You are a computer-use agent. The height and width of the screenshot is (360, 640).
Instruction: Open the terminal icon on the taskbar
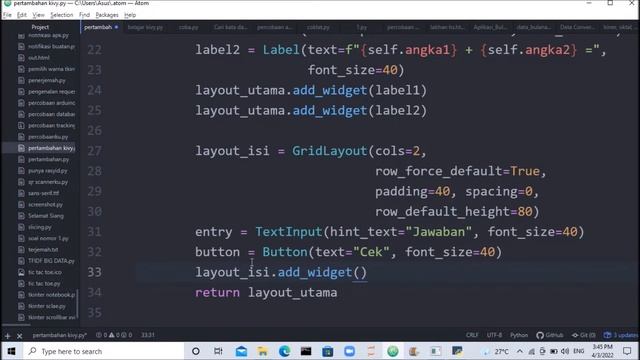pos(306,351)
